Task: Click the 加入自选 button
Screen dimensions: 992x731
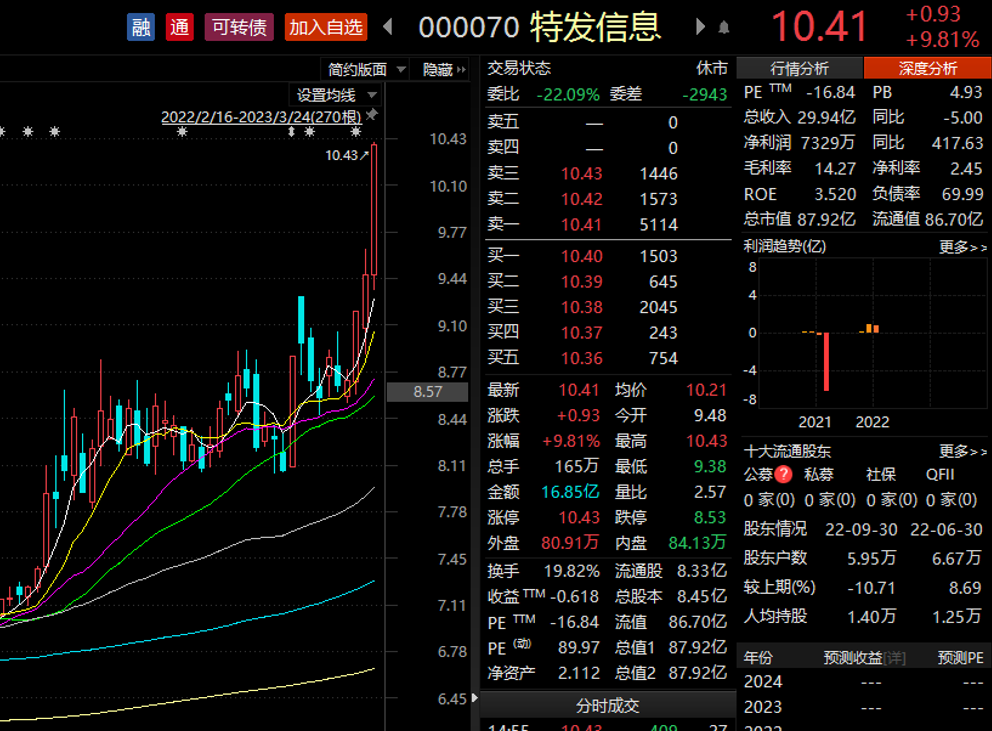Action: (324, 26)
